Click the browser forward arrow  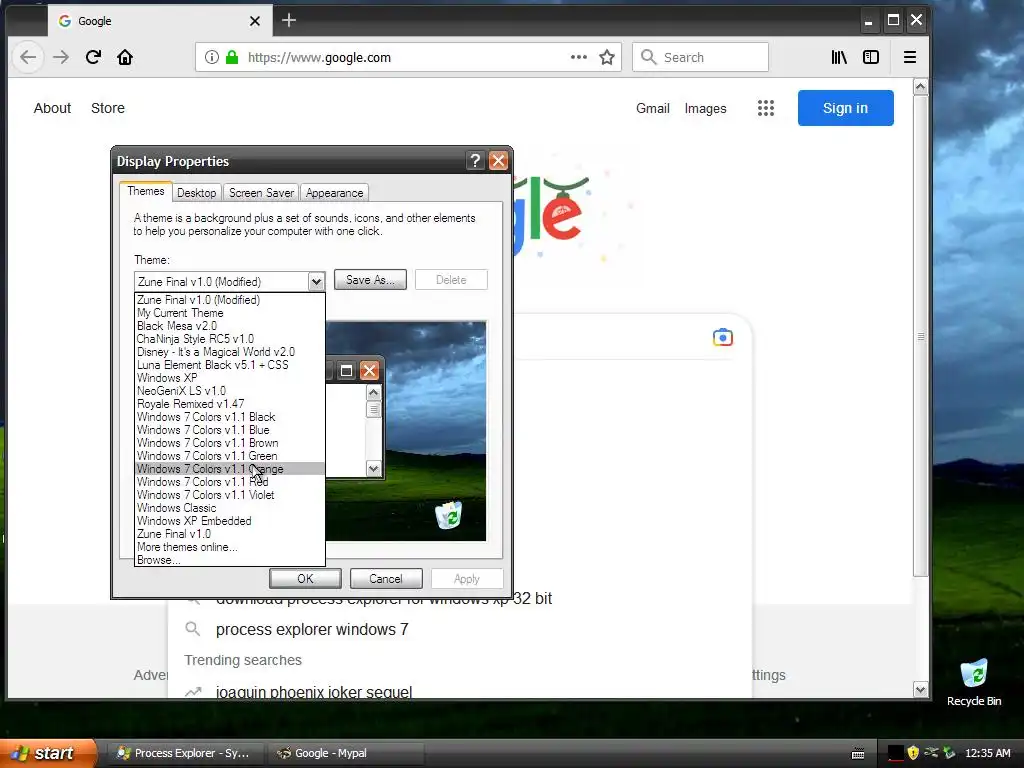(61, 57)
